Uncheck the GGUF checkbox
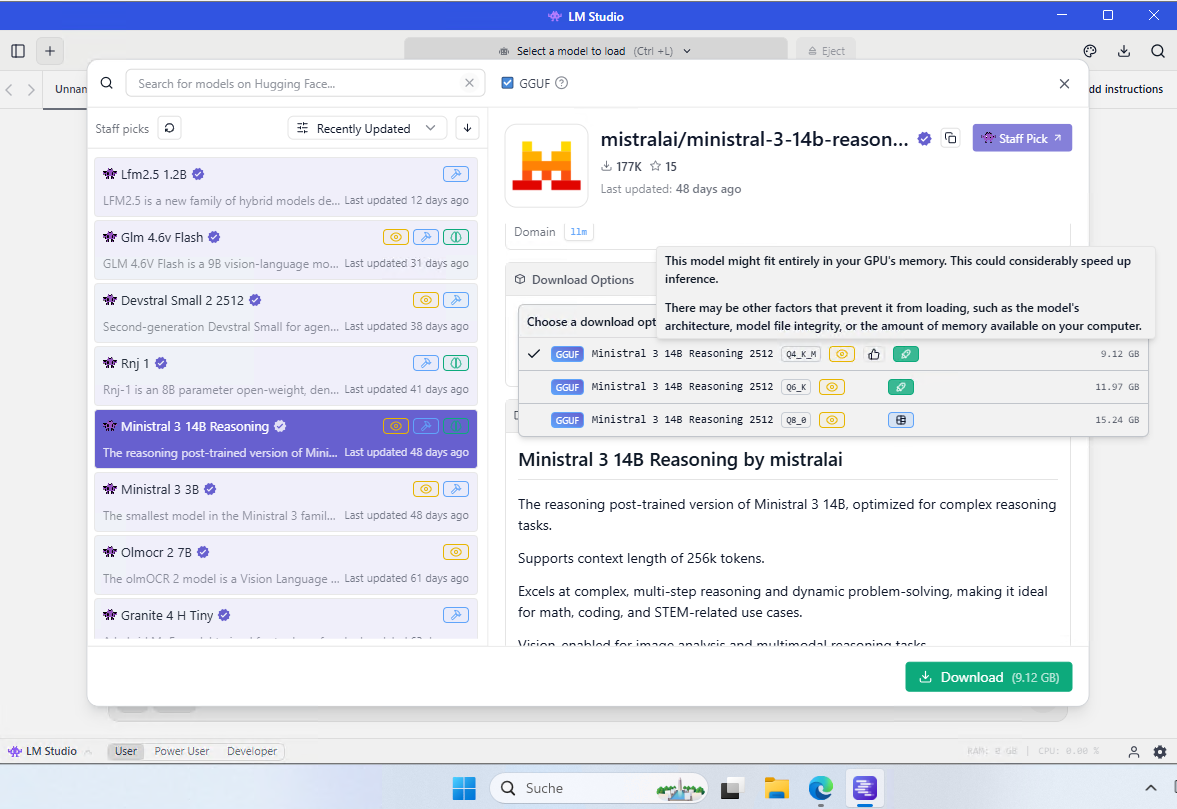Image resolution: width=1177 pixels, height=809 pixels. point(508,83)
